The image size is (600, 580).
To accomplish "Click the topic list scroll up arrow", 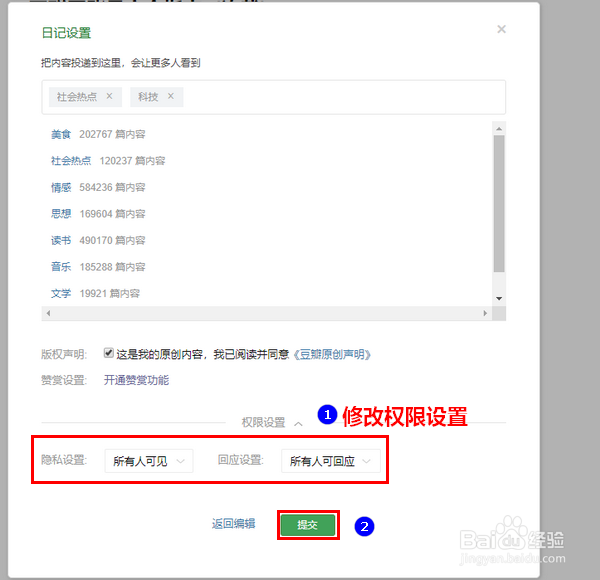I will [499, 129].
